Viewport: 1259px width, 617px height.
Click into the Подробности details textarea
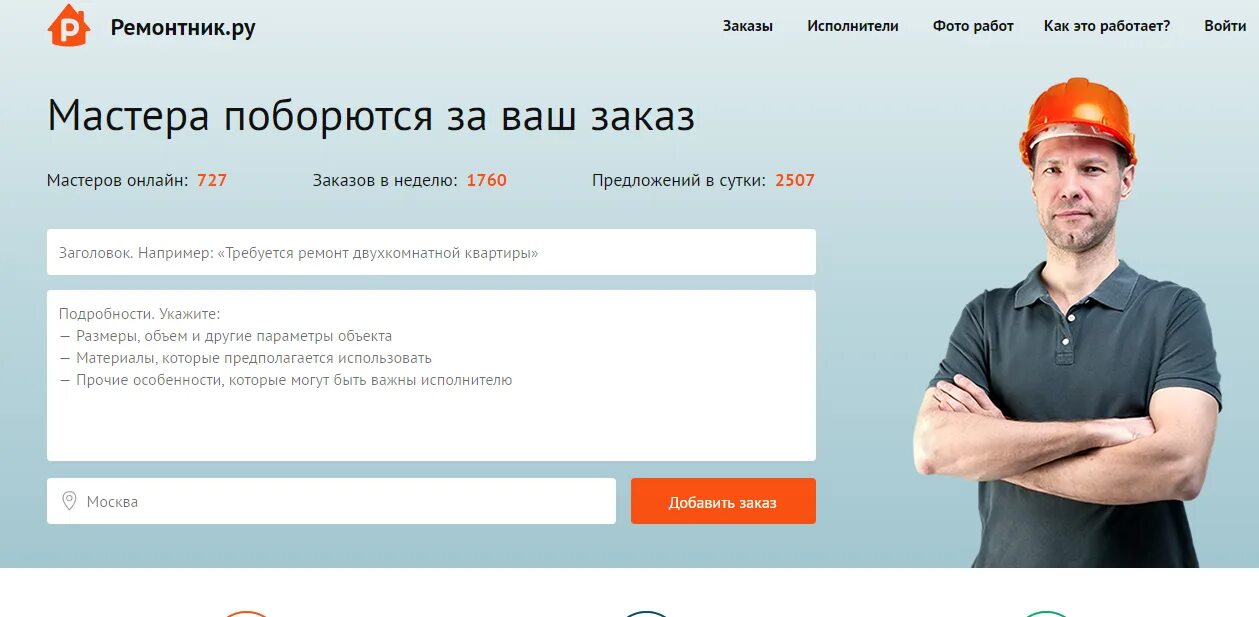point(431,375)
